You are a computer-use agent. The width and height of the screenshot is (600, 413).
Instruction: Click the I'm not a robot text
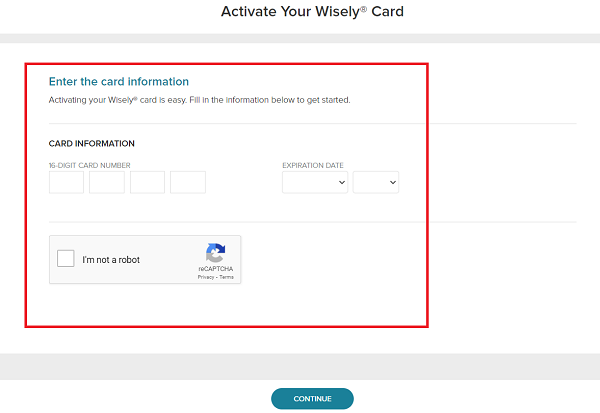tap(111, 260)
